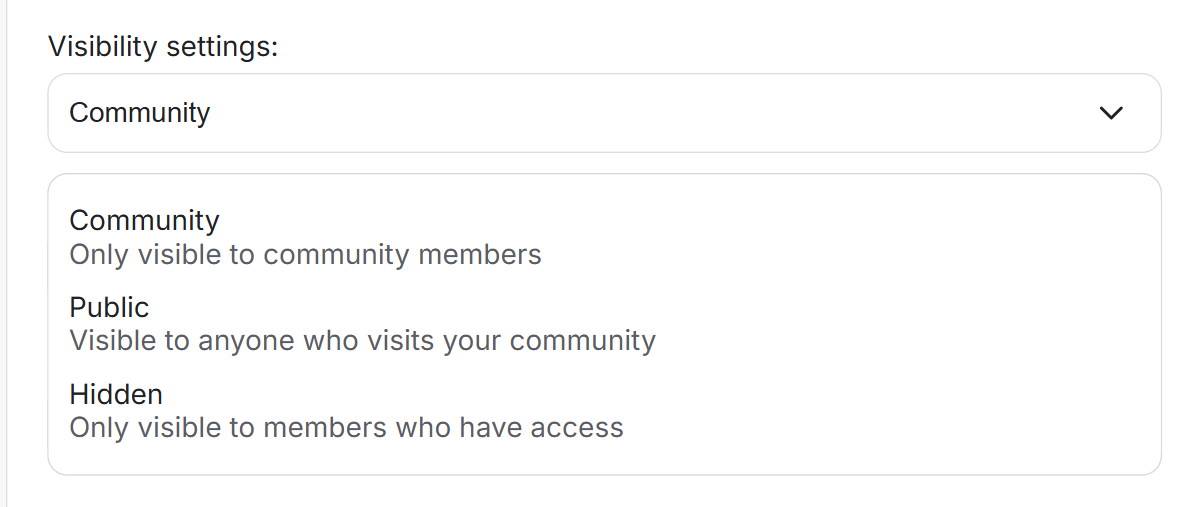Click the selected "Community" value in the combo box
Screen dimensions: 1193x507
140,113
